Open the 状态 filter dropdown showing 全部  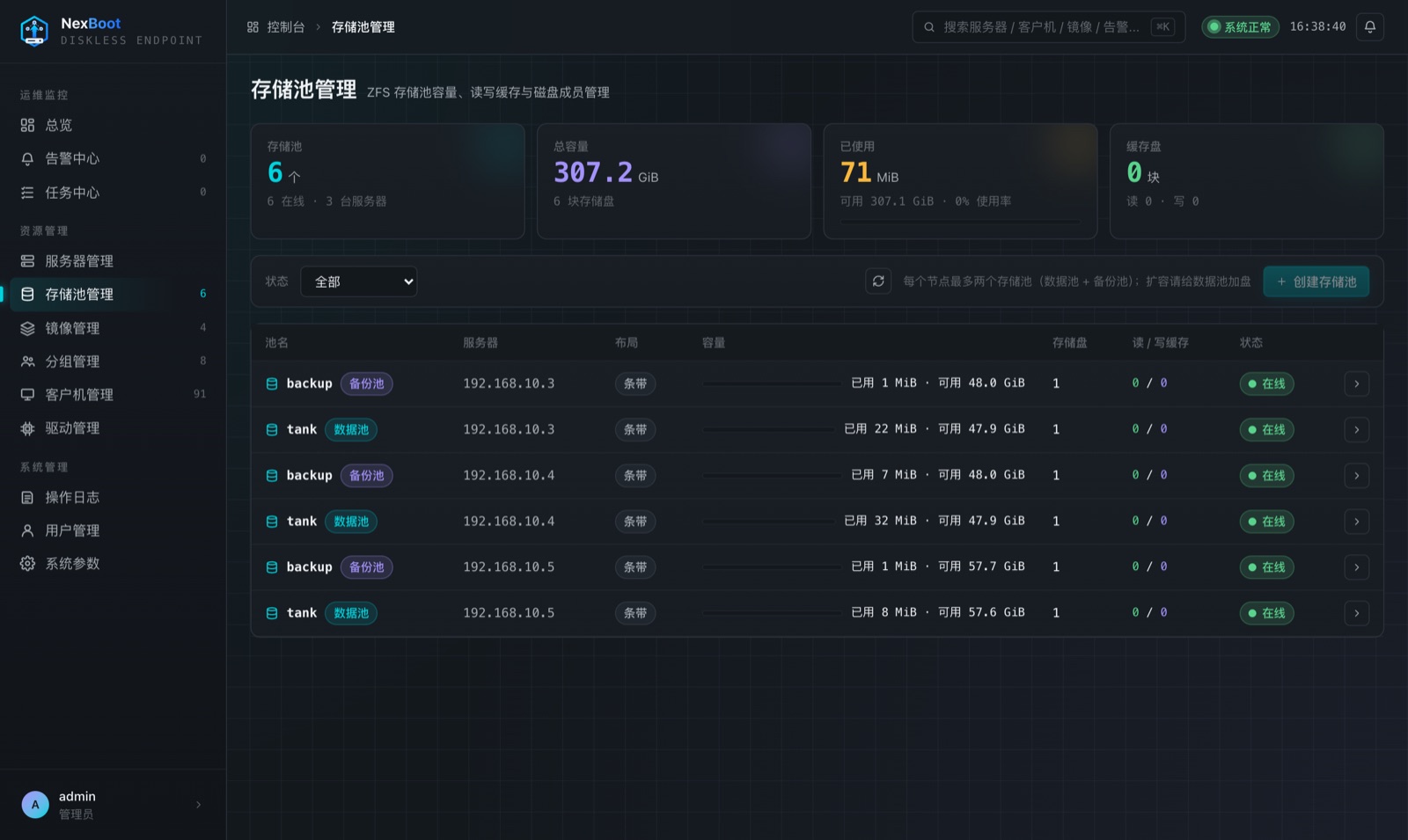pyautogui.click(x=359, y=281)
